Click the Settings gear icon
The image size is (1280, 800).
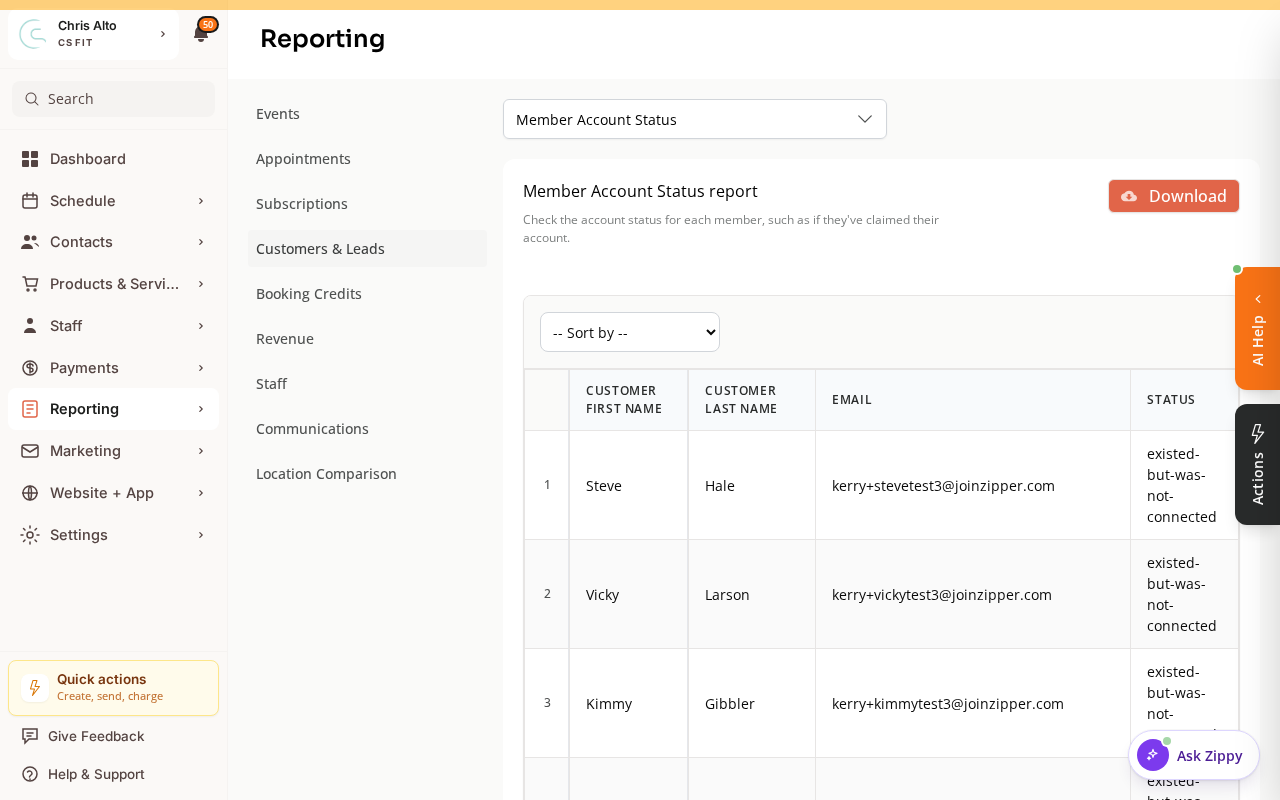click(30, 535)
